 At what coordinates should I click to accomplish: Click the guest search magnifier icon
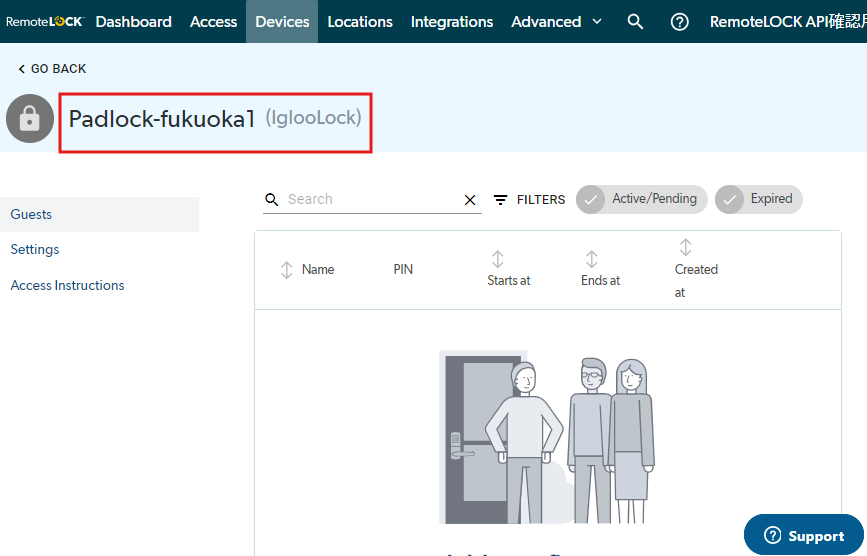pos(271,200)
